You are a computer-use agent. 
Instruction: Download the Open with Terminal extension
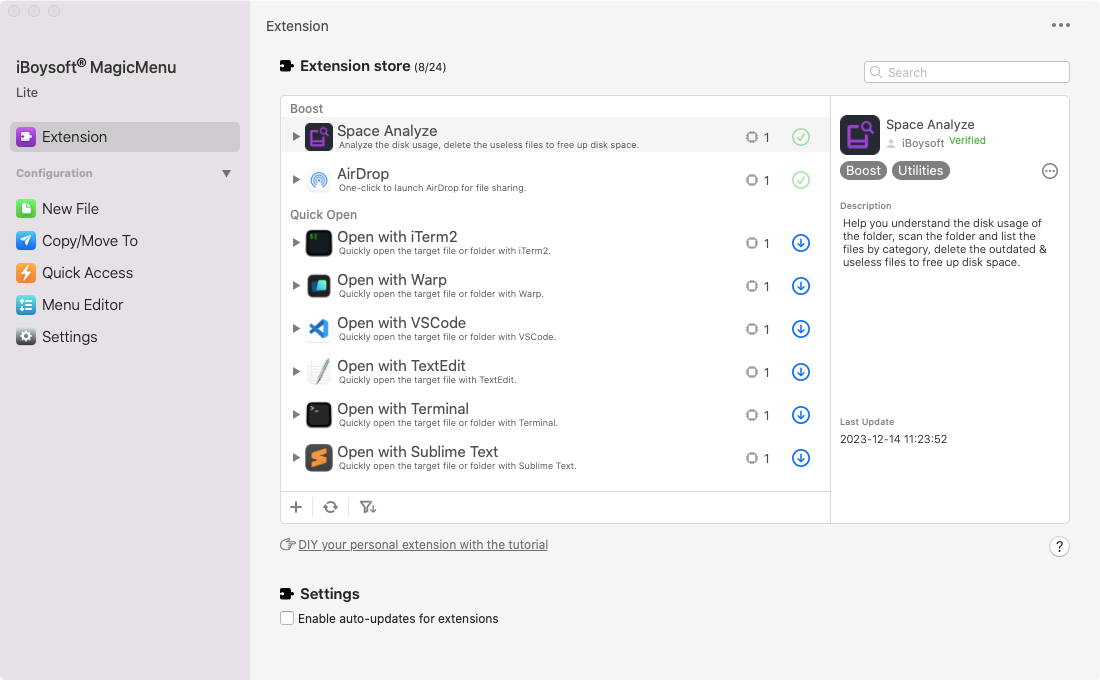click(x=800, y=415)
